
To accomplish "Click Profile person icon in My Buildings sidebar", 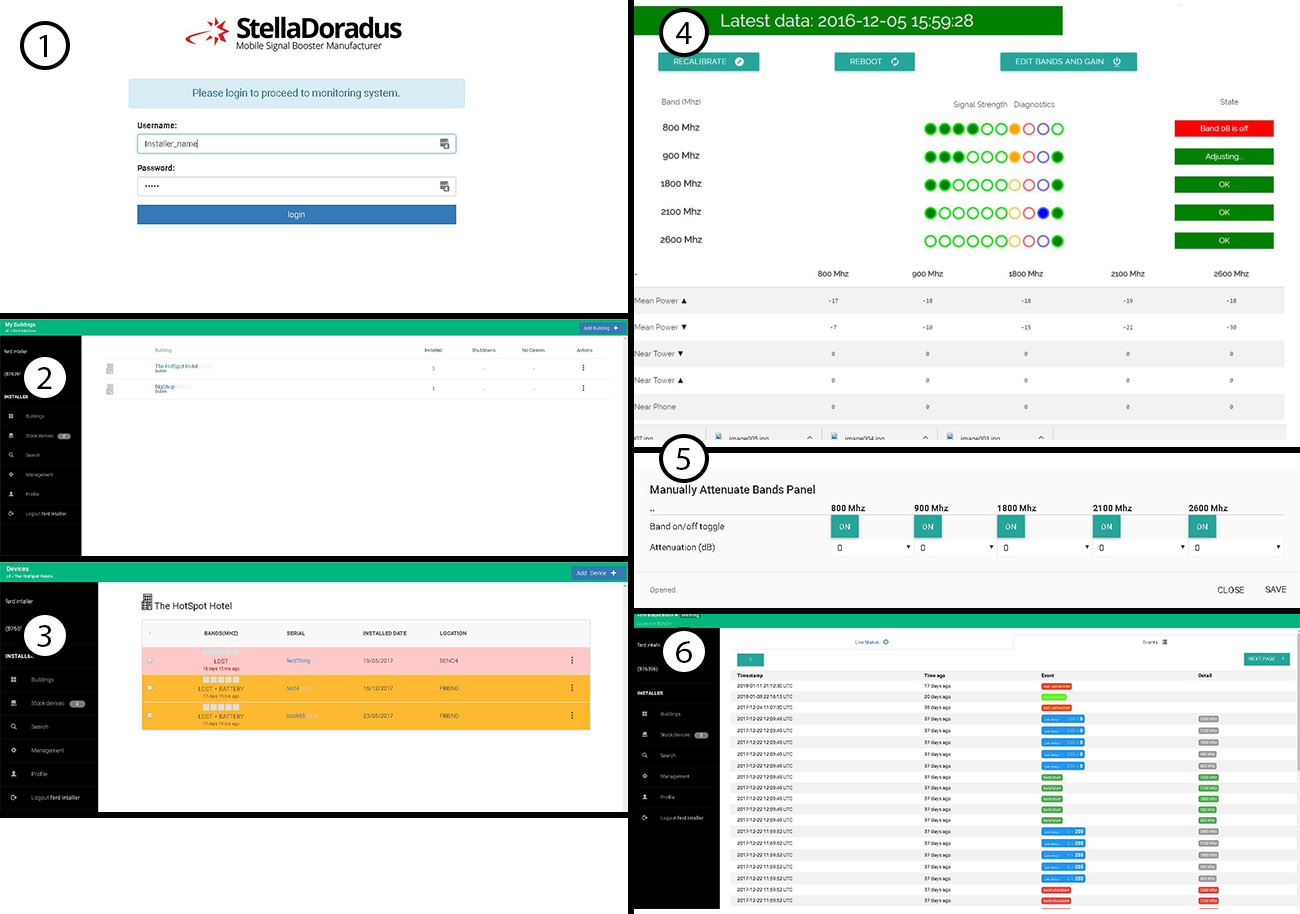I will [11, 494].
